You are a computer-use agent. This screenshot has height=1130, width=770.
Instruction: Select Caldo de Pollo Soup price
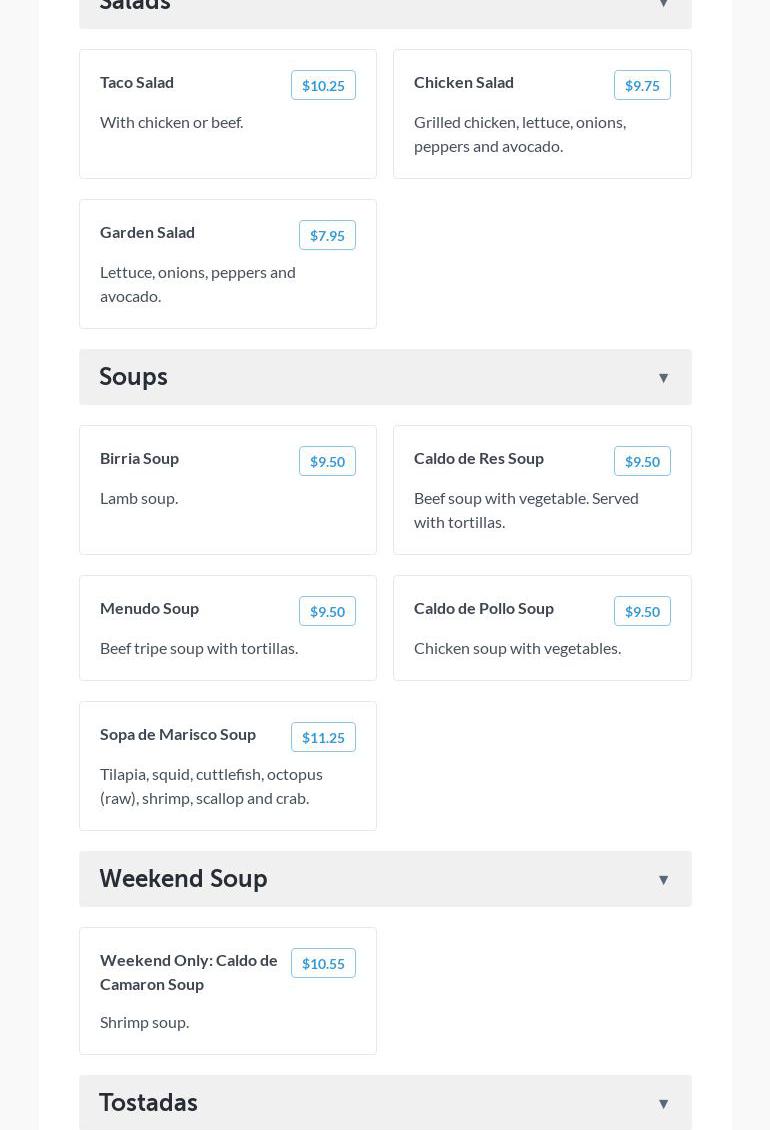pyautogui.click(x=642, y=611)
